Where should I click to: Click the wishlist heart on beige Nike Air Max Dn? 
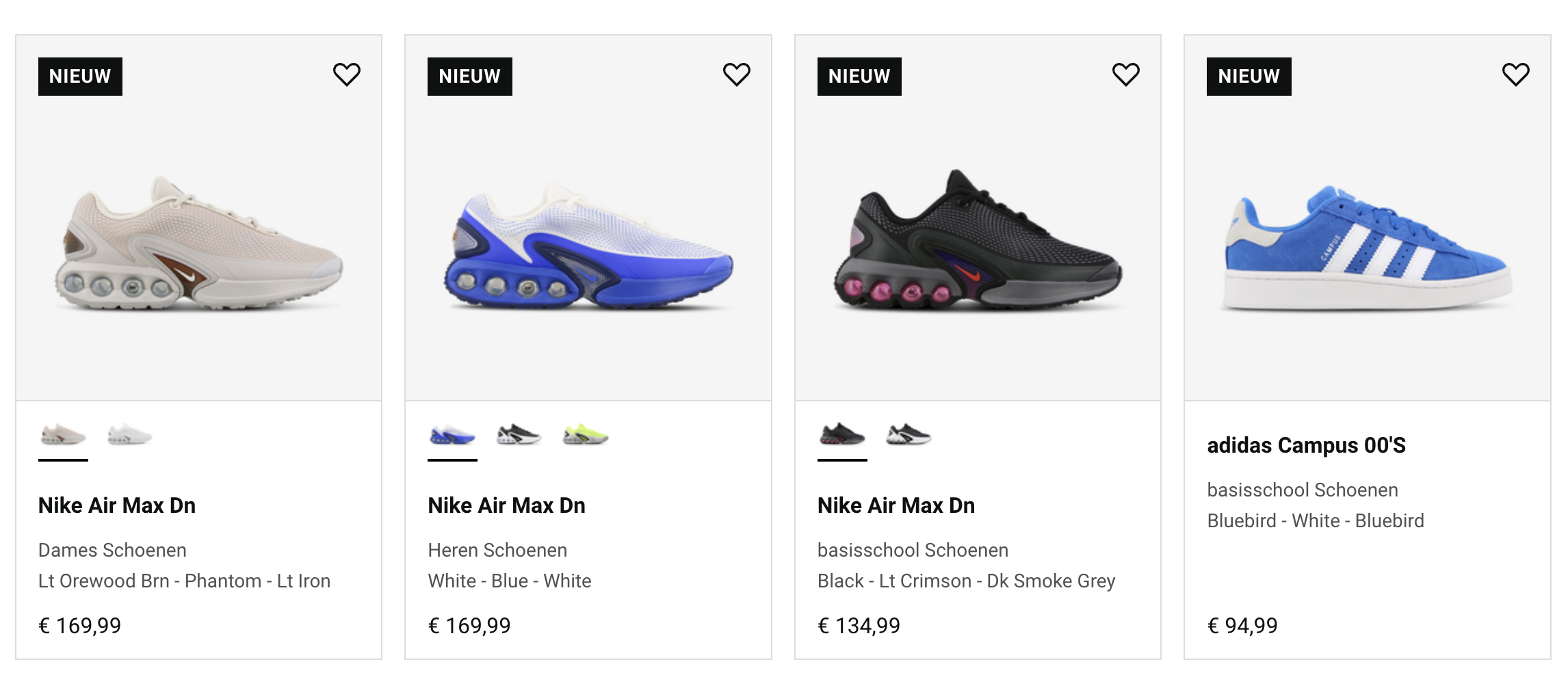348,75
